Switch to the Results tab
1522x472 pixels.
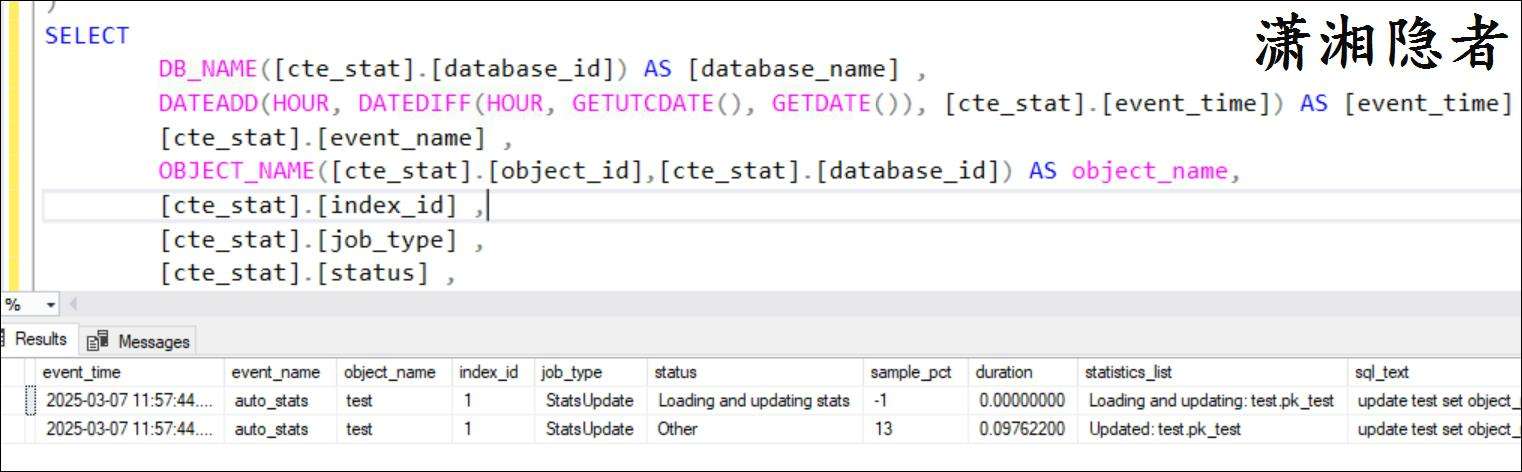pos(40,339)
